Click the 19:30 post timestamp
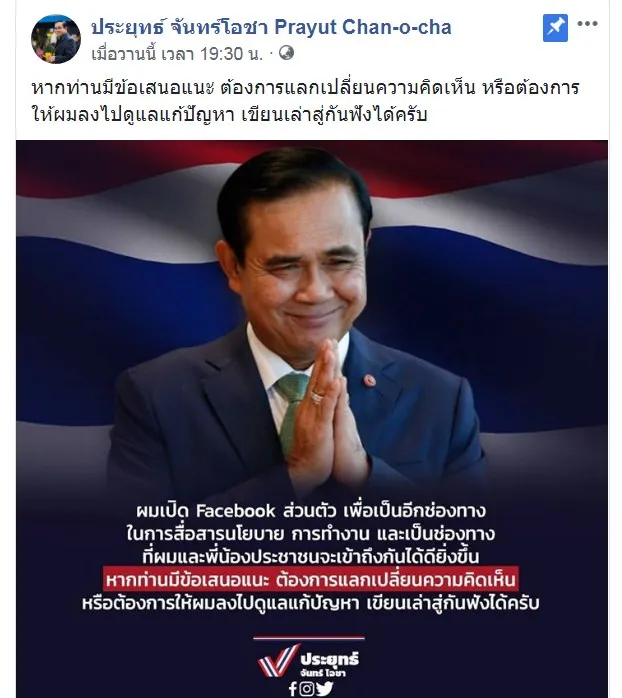 point(177,54)
